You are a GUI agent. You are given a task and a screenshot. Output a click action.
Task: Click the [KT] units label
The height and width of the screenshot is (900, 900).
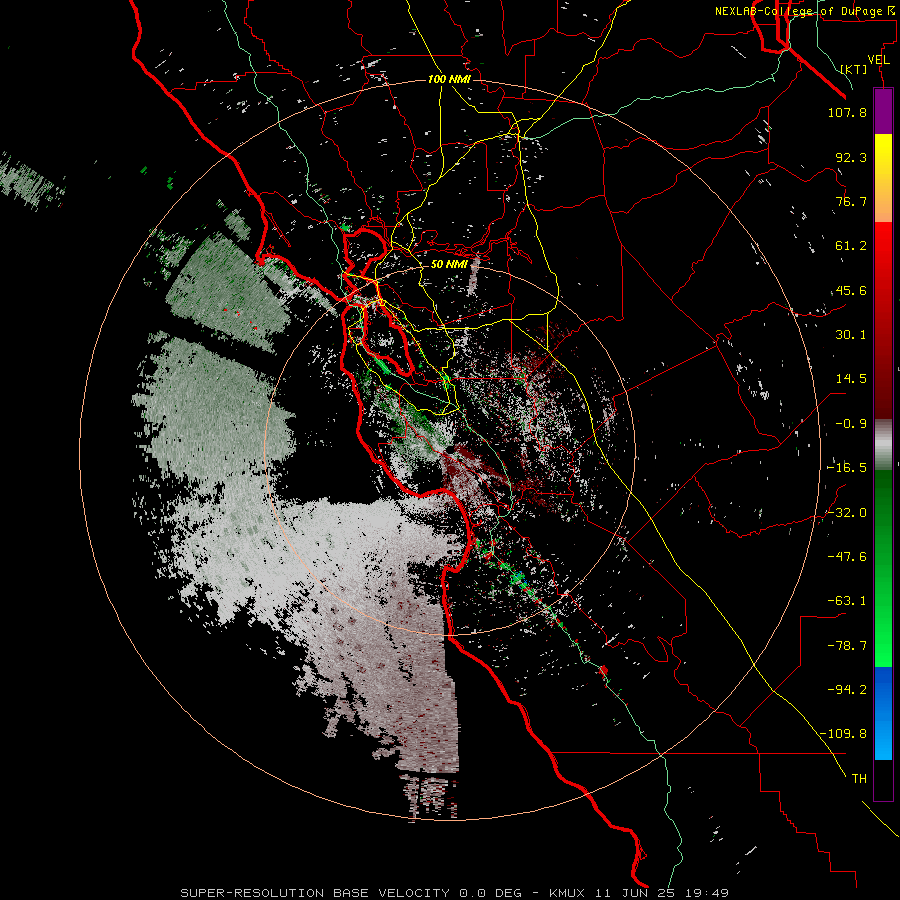(x=854, y=69)
